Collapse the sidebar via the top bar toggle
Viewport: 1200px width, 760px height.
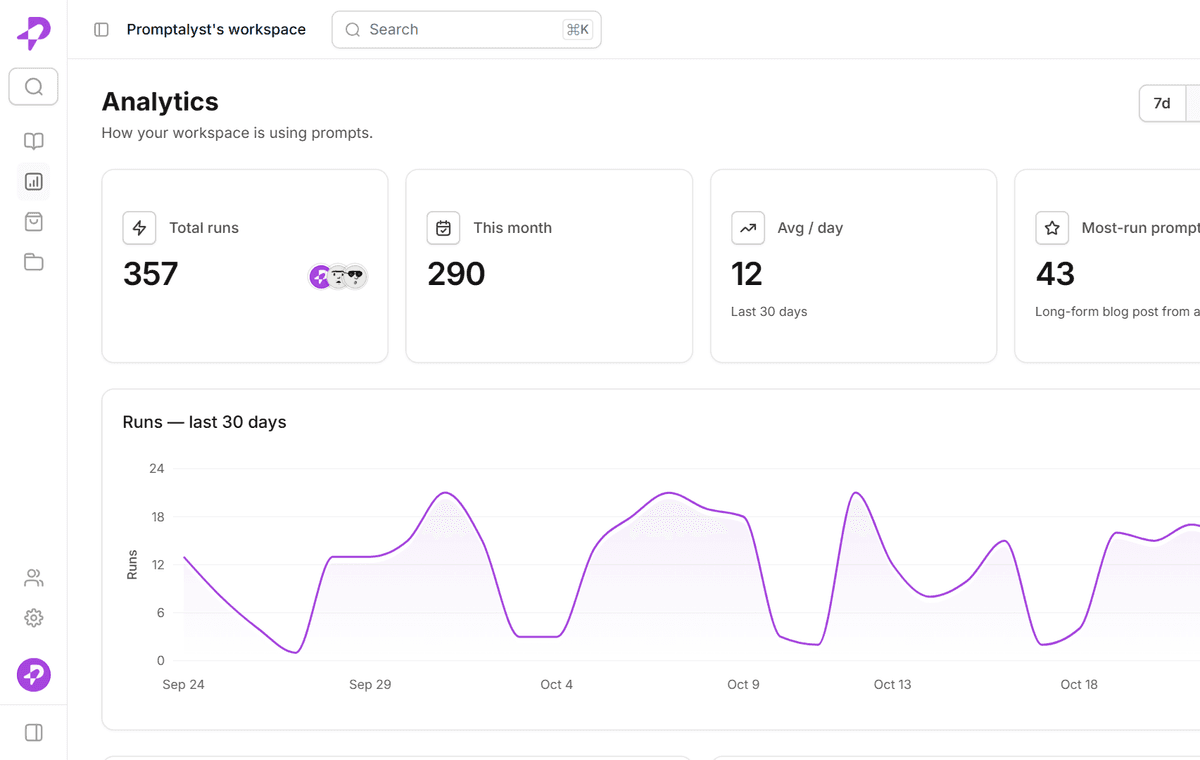(x=101, y=30)
